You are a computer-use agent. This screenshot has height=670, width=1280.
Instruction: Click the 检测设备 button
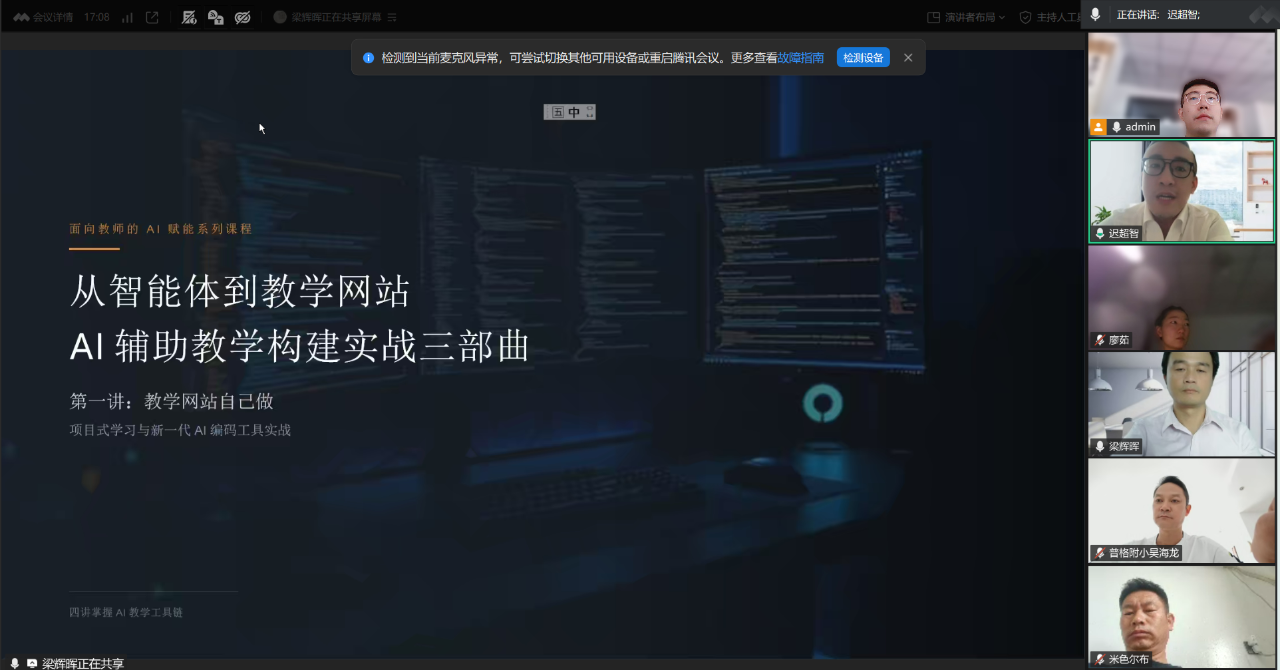coord(863,58)
